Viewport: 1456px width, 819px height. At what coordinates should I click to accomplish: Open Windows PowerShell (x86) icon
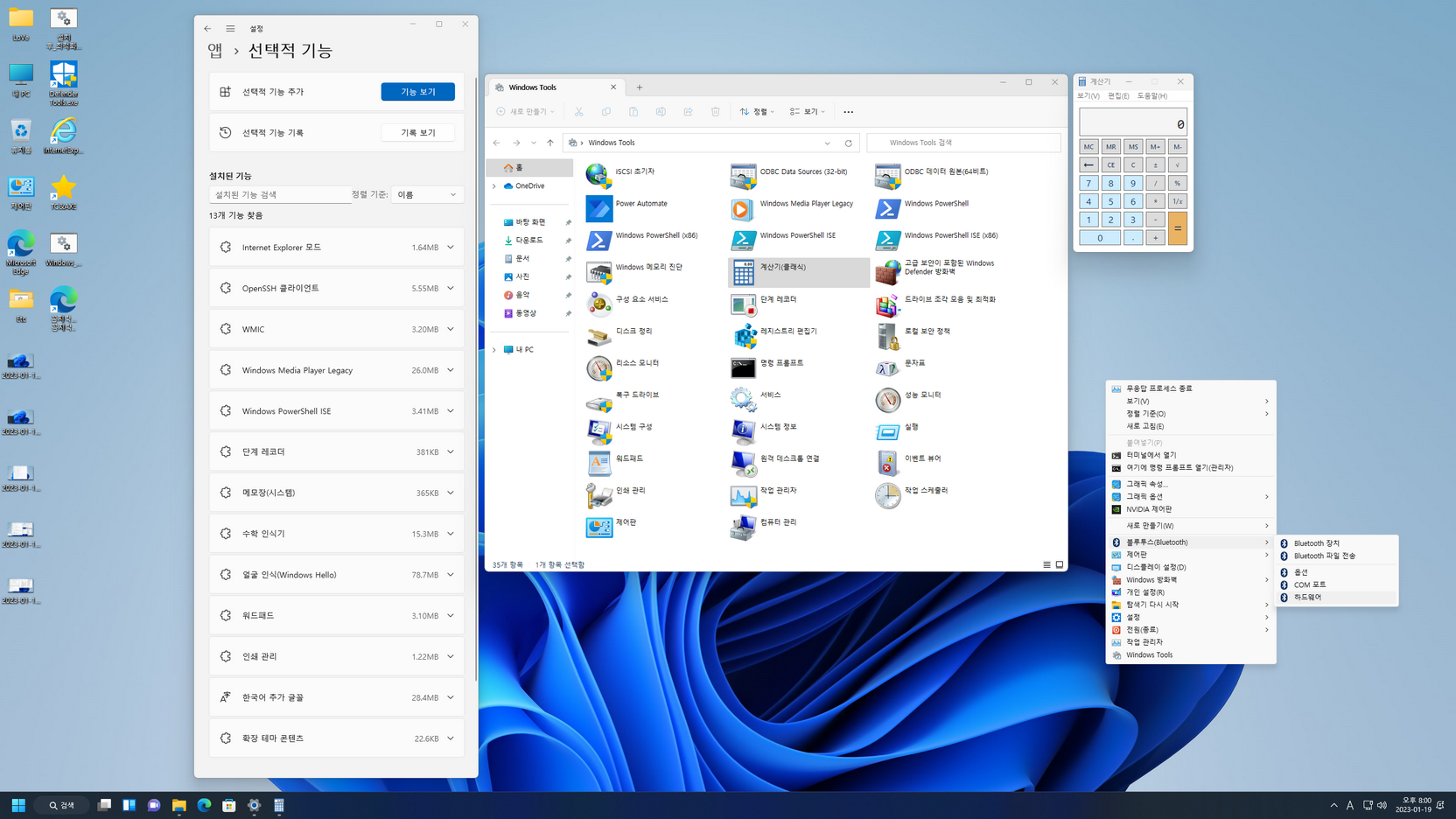point(599,239)
